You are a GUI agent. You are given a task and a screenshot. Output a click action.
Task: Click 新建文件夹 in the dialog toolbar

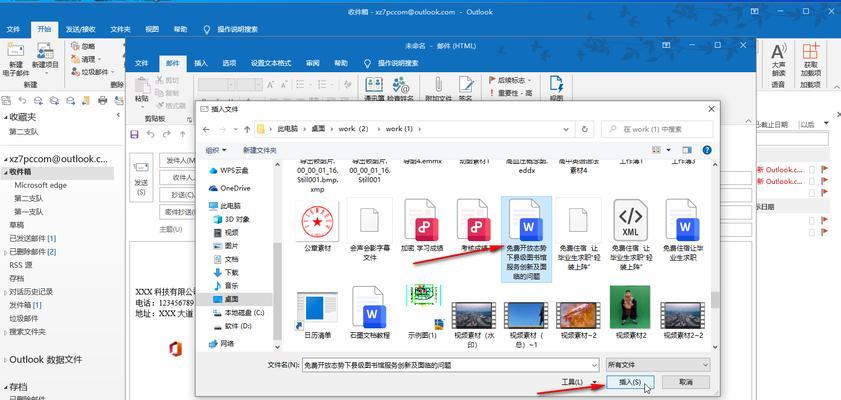point(260,150)
